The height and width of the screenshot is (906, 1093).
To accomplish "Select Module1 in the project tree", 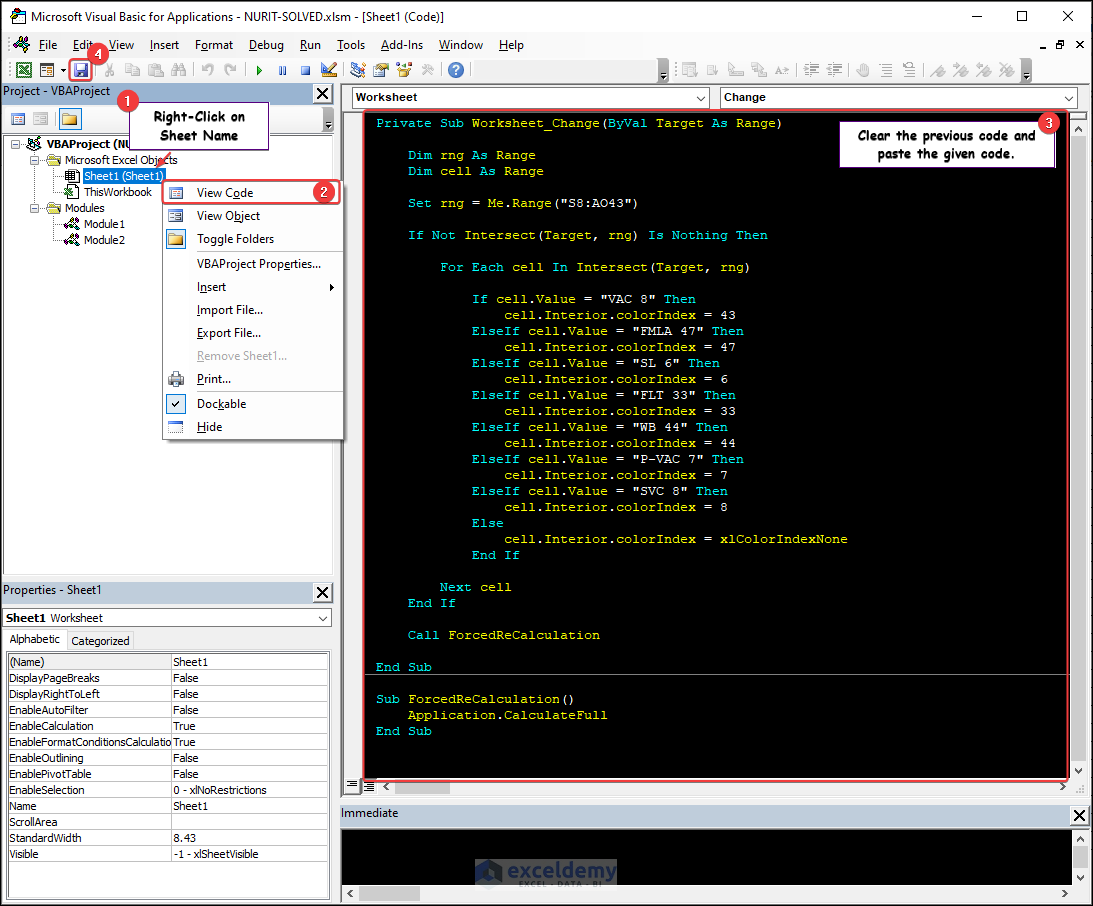I will point(104,224).
